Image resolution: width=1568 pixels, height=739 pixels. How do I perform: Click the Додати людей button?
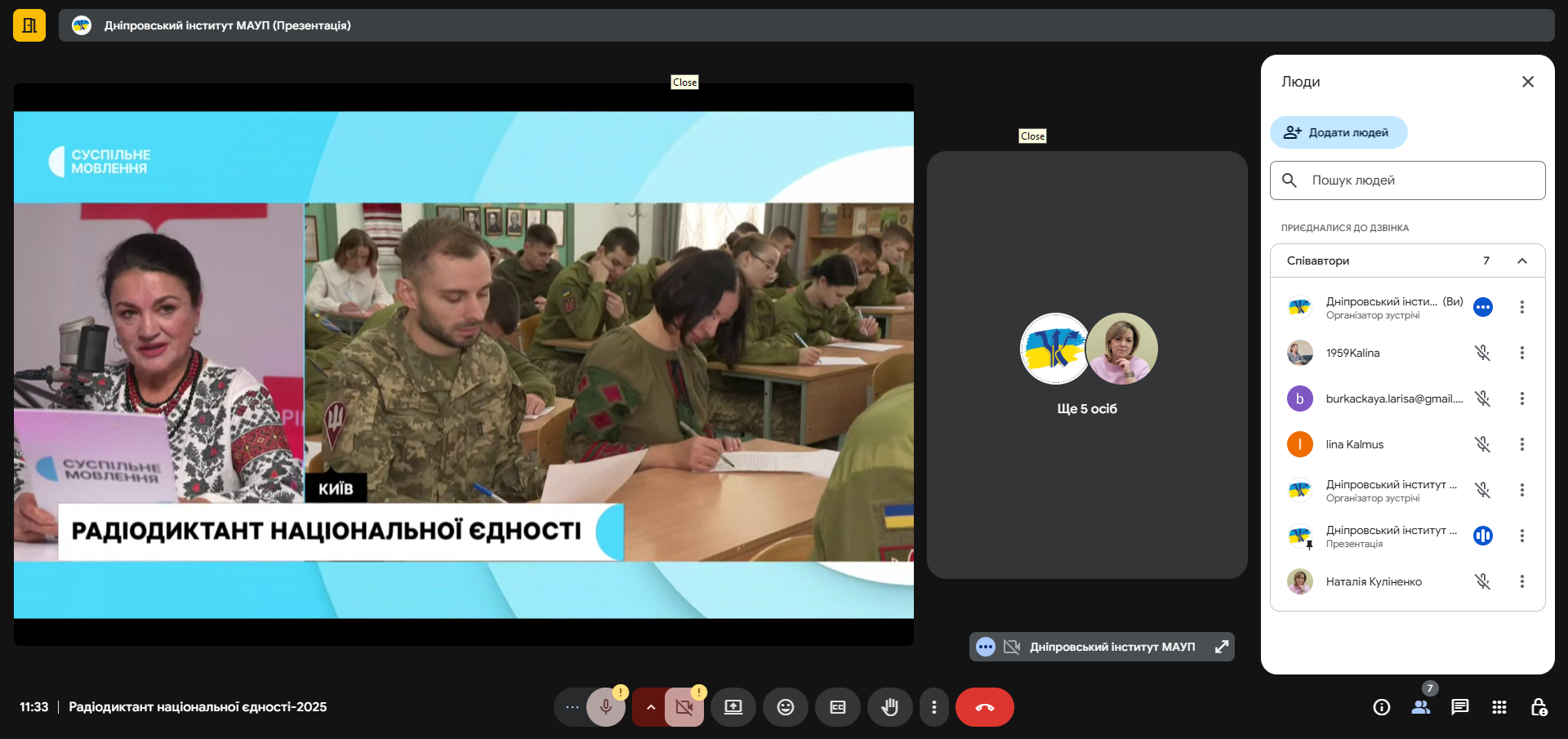tap(1338, 132)
